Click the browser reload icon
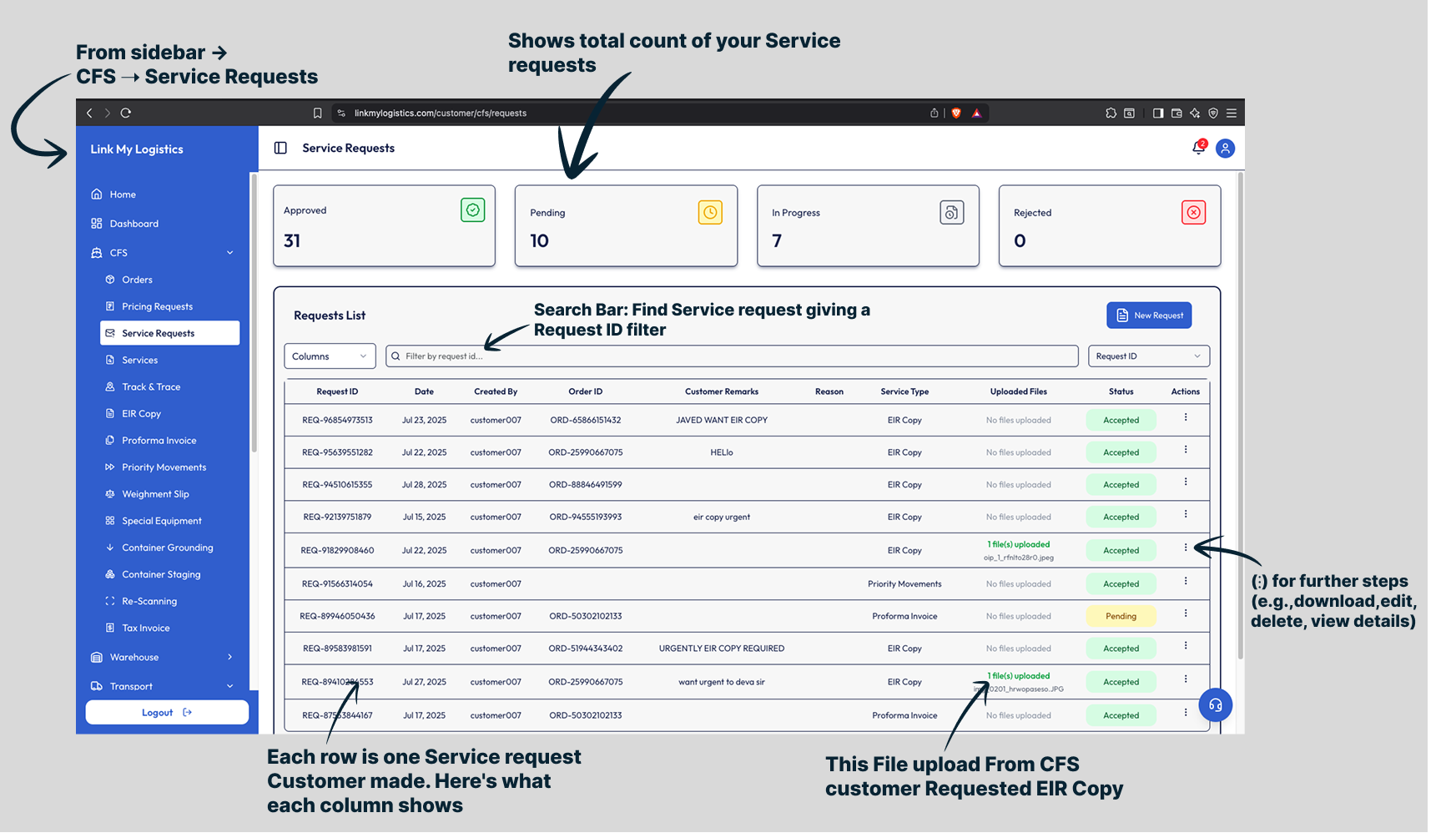 click(126, 113)
